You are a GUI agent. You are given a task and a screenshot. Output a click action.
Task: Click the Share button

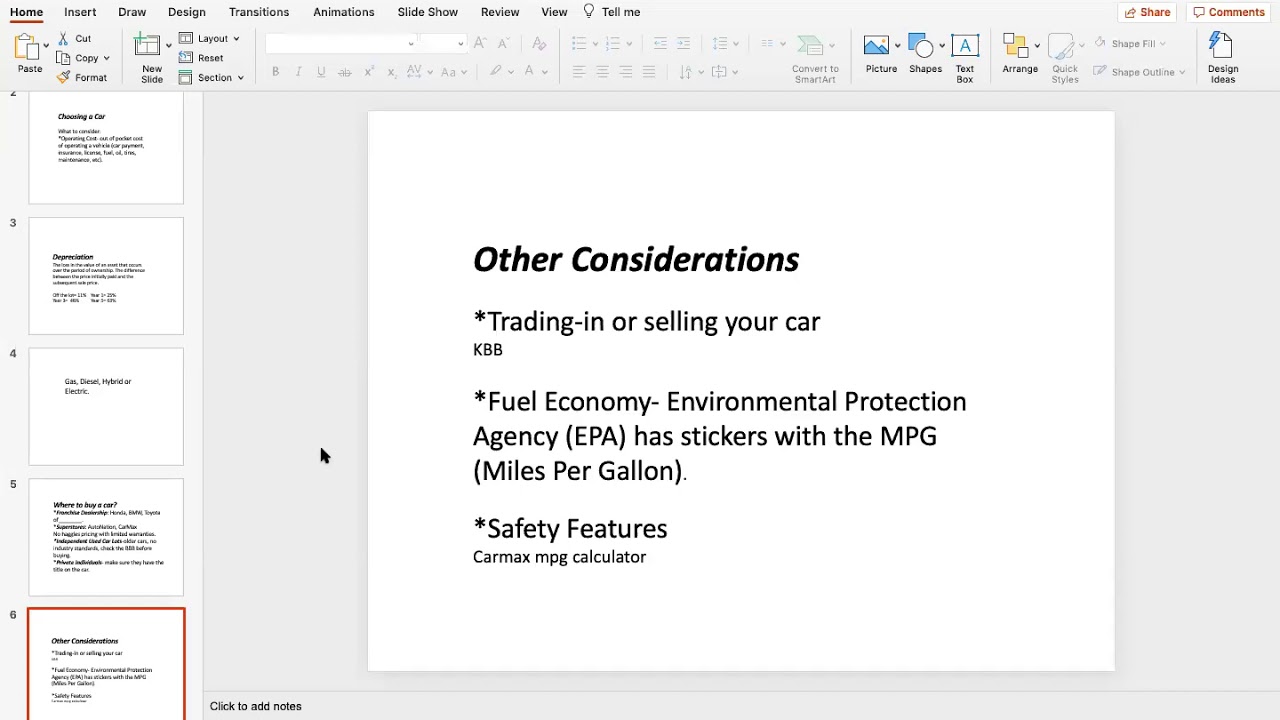point(1147,12)
